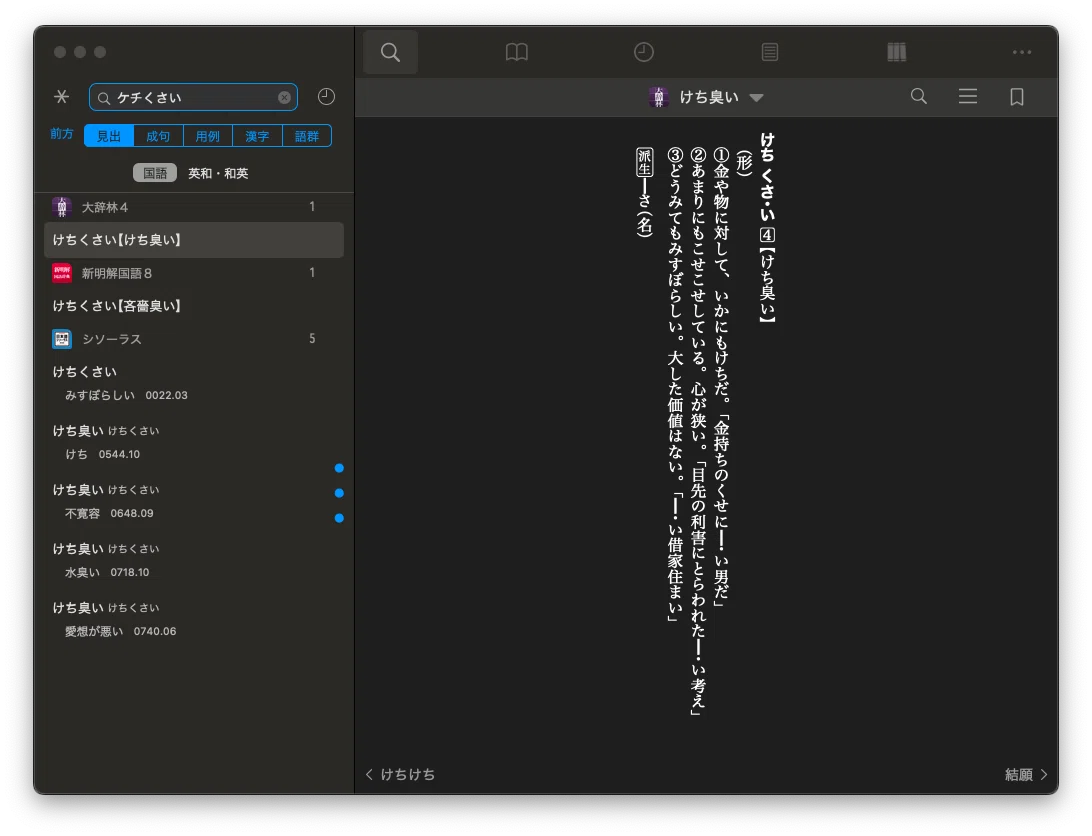Select the 用例 search tab
The width and height of the screenshot is (1092, 836).
coord(208,136)
